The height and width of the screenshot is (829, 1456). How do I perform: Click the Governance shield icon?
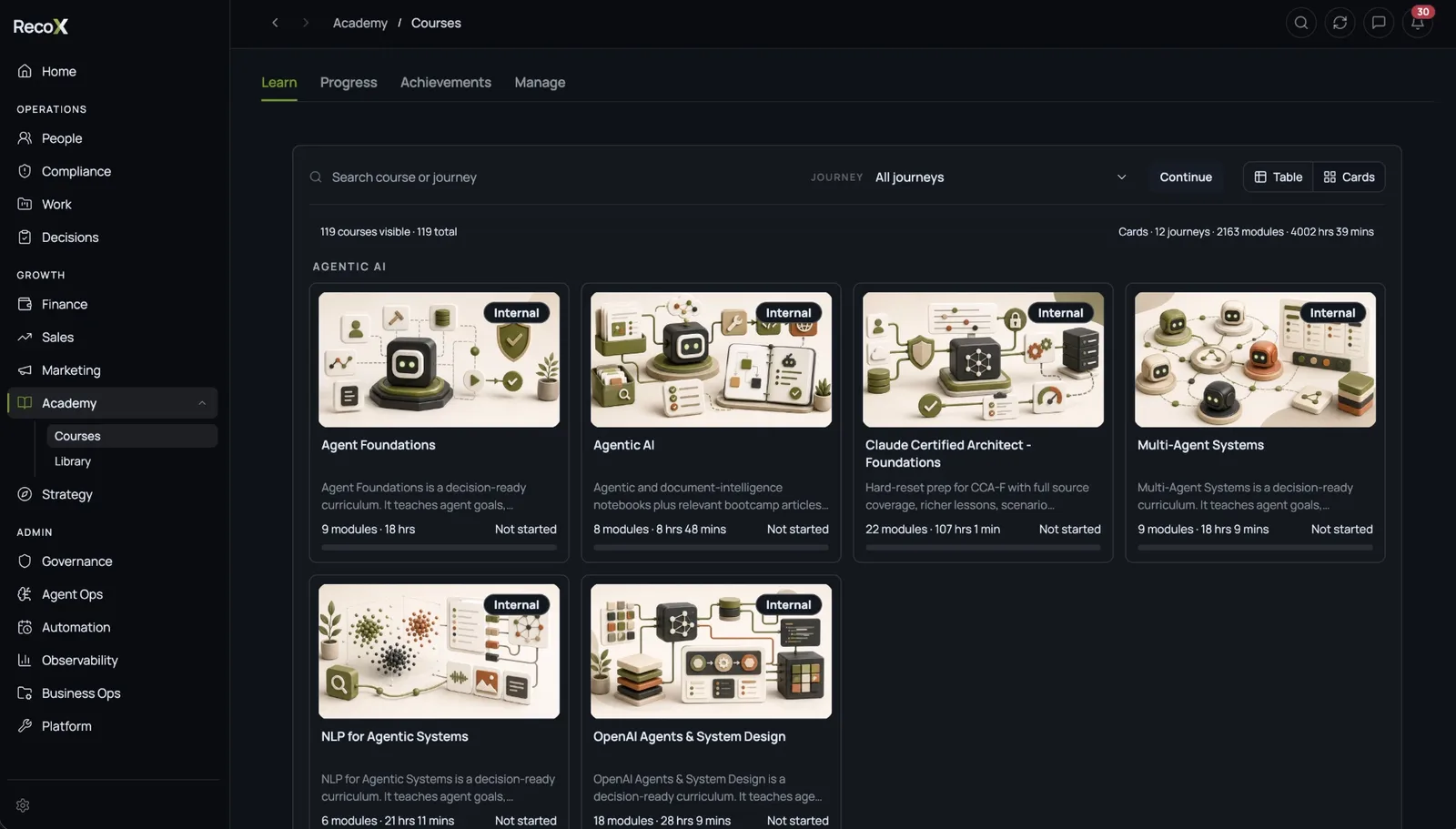[25, 561]
